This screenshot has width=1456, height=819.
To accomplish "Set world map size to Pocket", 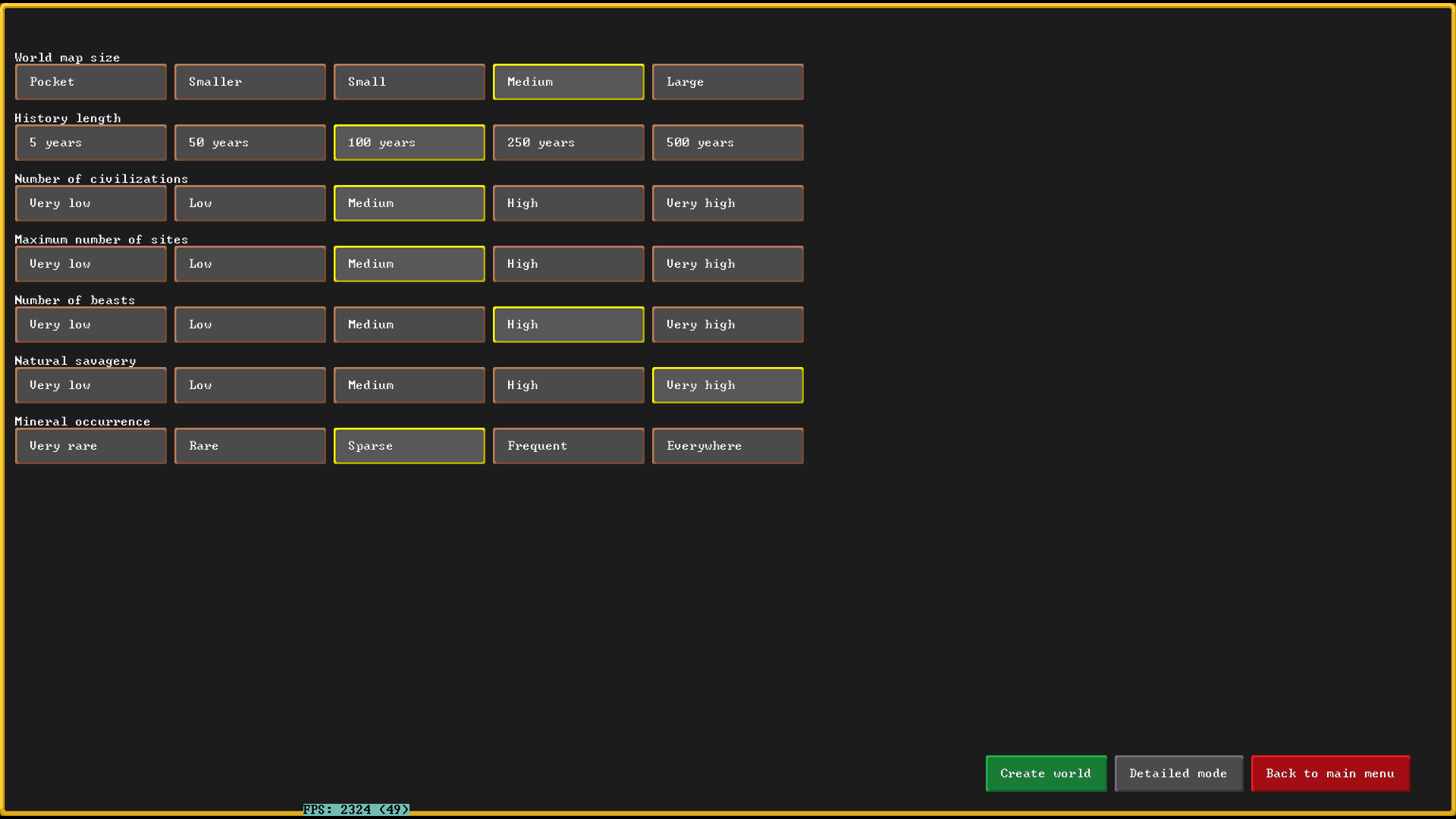I will 91,82.
